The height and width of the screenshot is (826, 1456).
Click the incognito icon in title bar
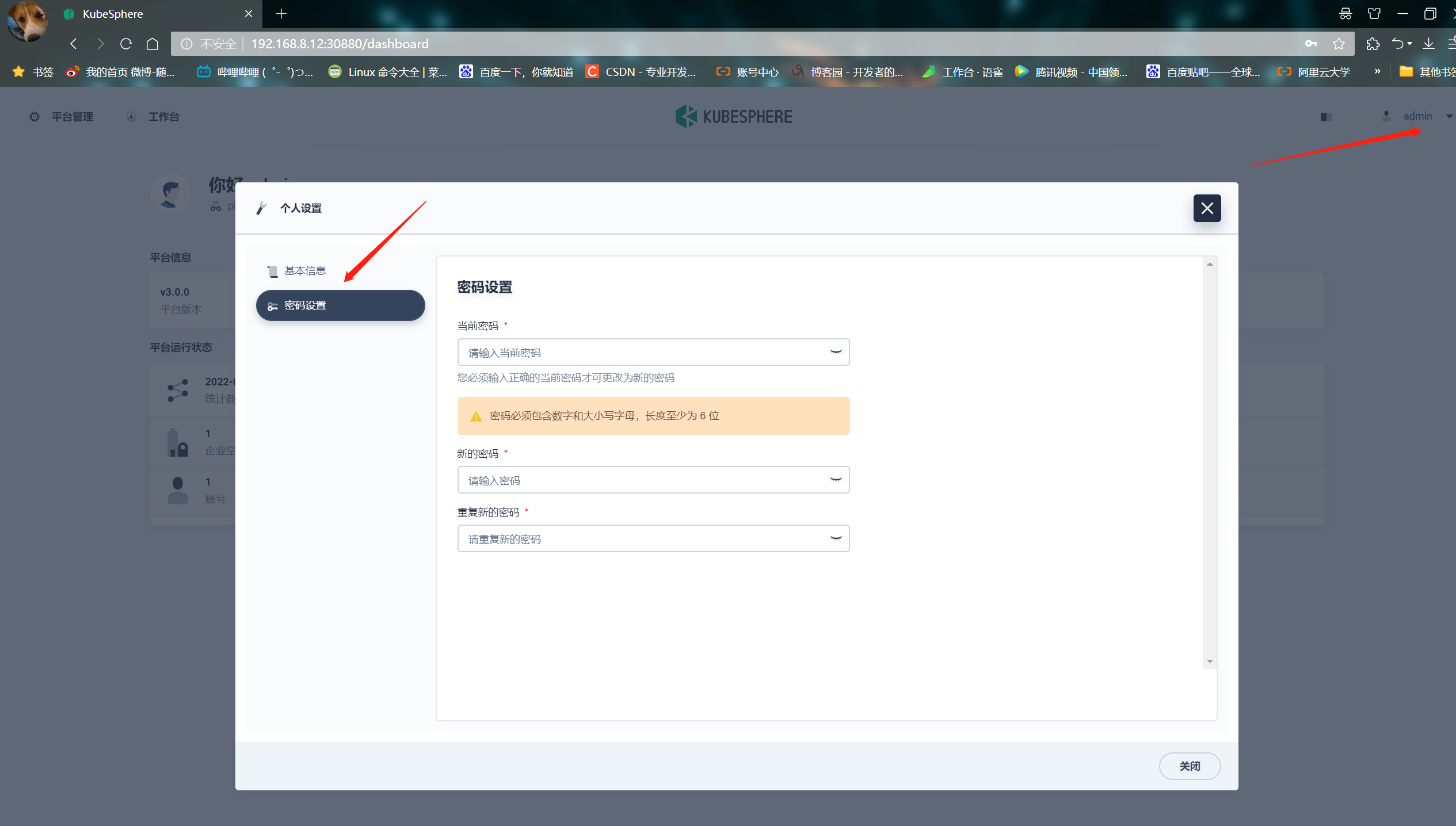coord(1346,14)
